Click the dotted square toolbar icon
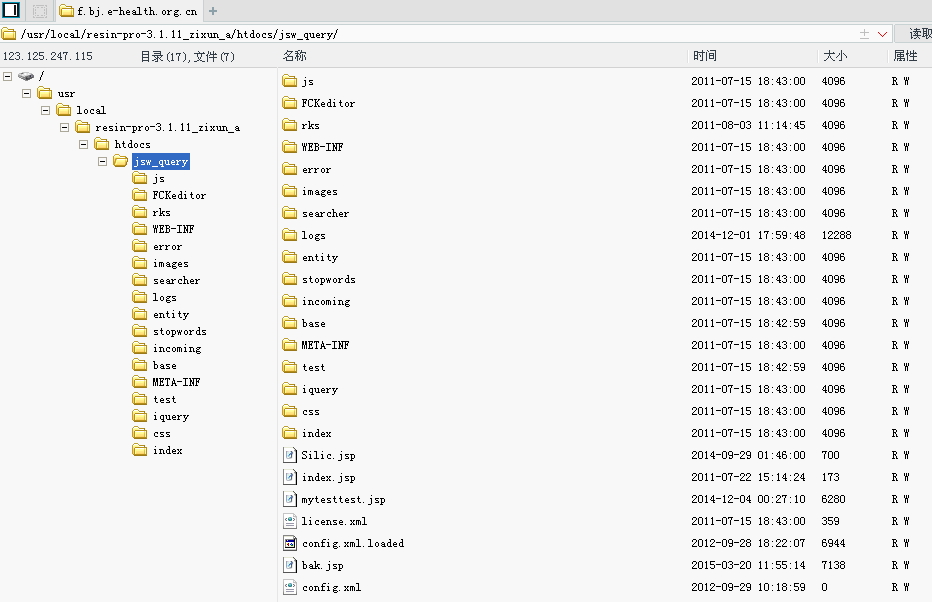Image resolution: width=932 pixels, height=602 pixels. click(40, 11)
